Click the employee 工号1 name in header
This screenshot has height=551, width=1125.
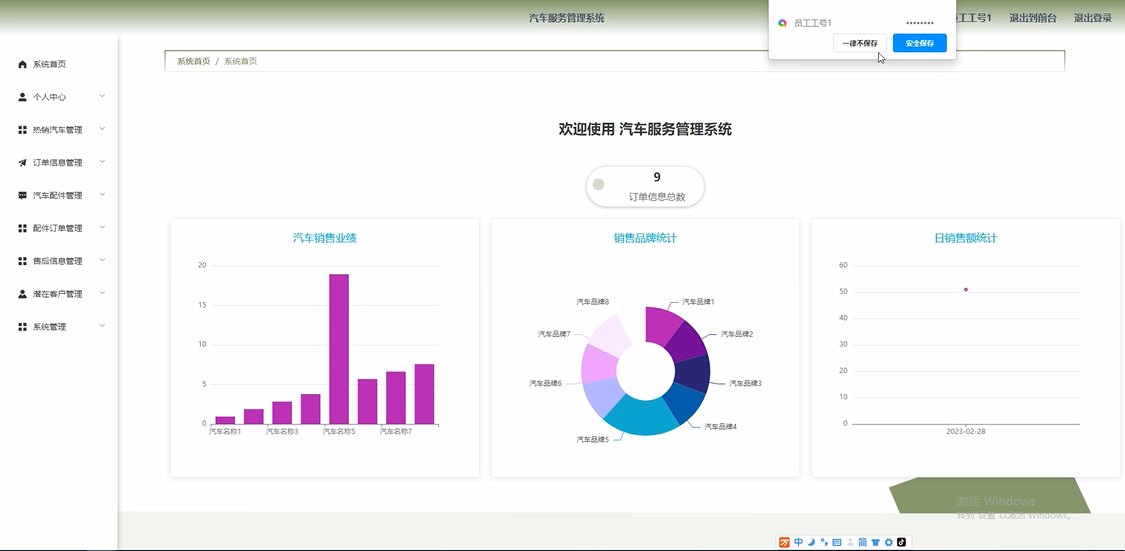(974, 18)
